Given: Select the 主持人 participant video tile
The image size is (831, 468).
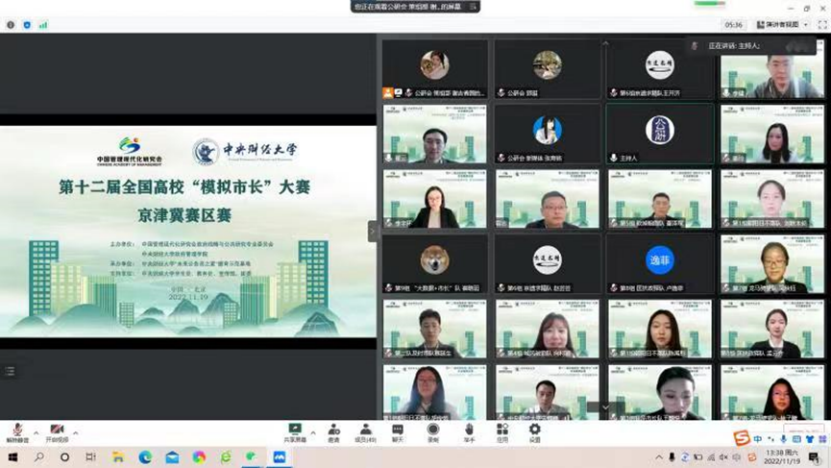Looking at the screenshot, I should coord(659,134).
